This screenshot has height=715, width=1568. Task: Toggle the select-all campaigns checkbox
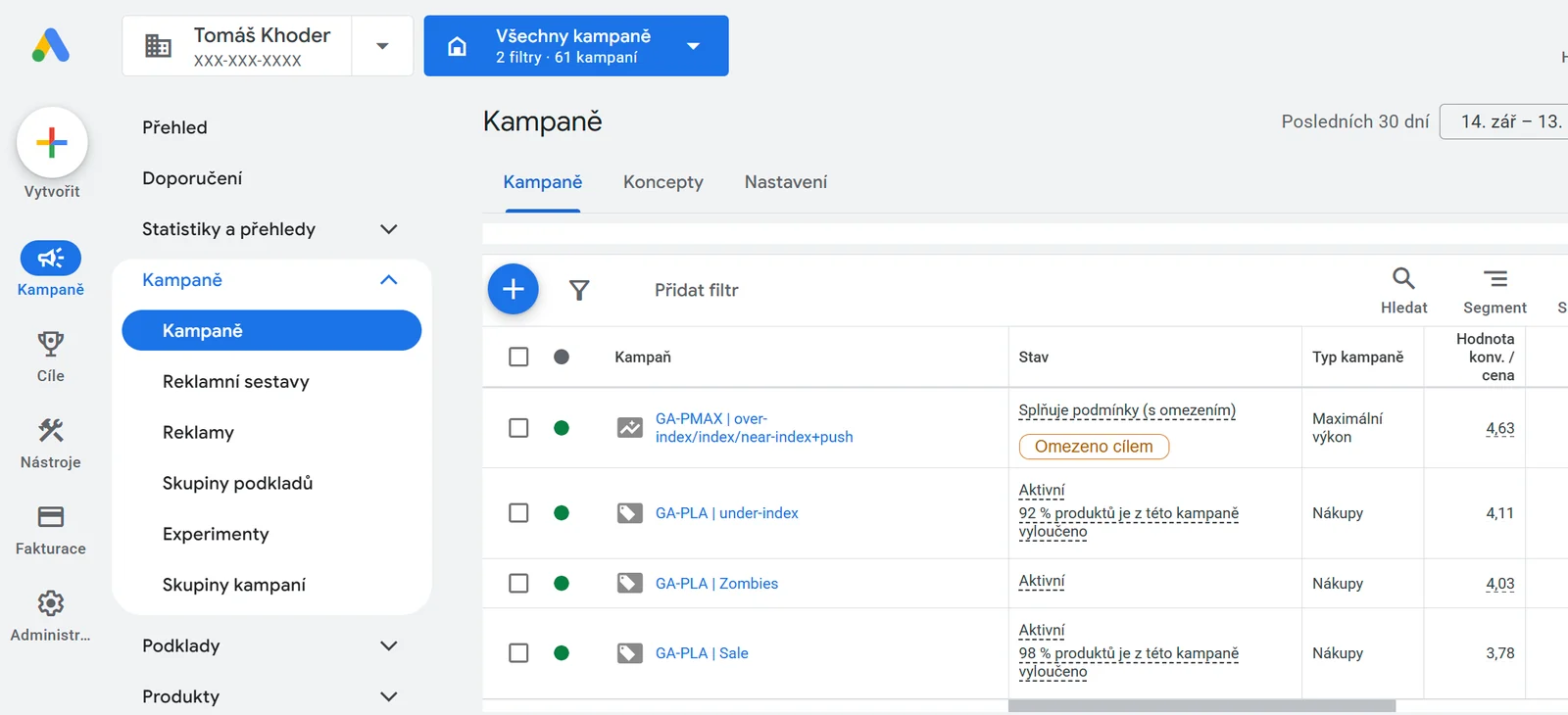coord(518,357)
